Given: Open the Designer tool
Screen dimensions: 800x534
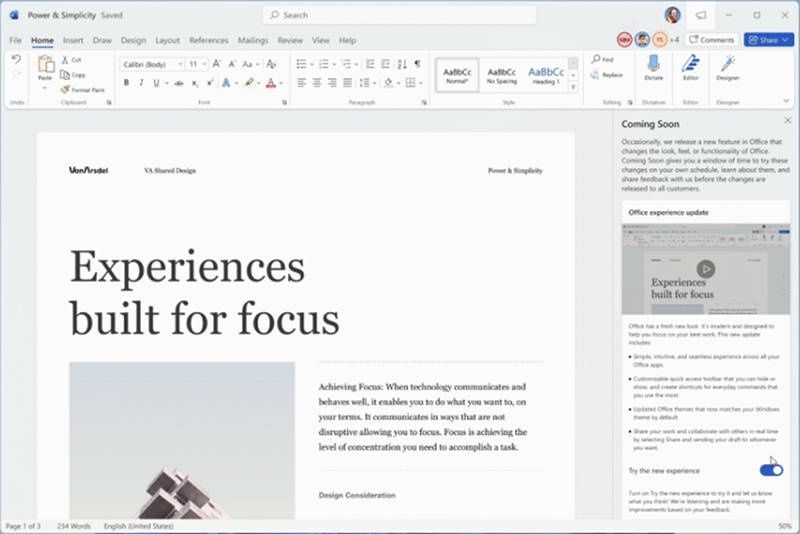Looking at the screenshot, I should pos(728,67).
